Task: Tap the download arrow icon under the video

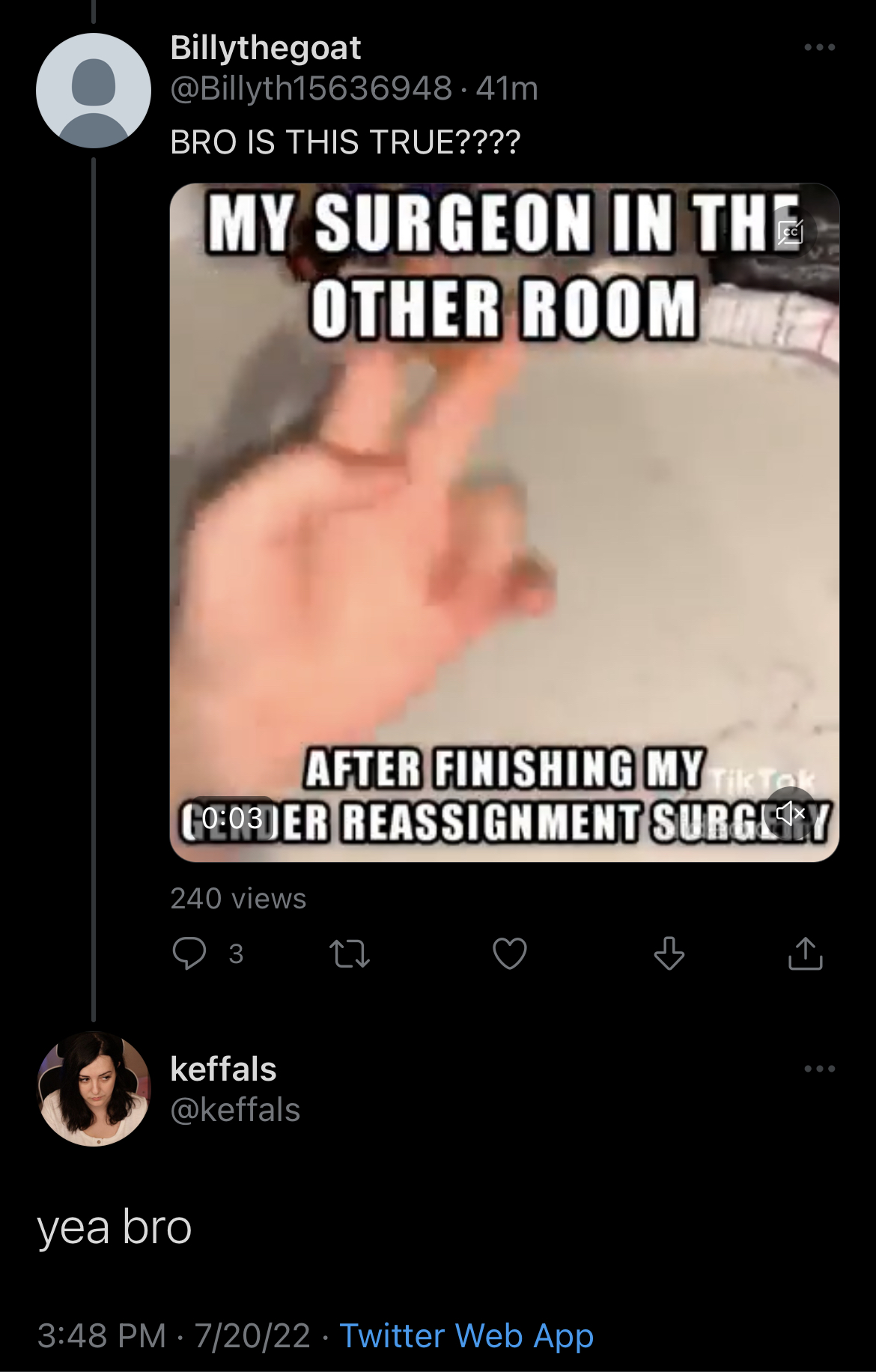Action: pyautogui.click(x=669, y=953)
